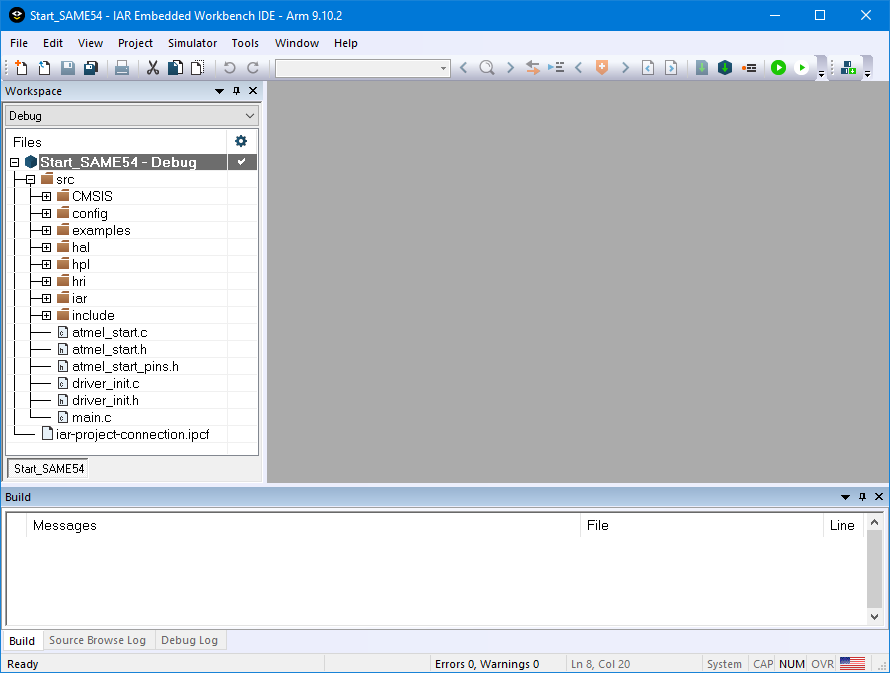Open the Project menu

135,43
